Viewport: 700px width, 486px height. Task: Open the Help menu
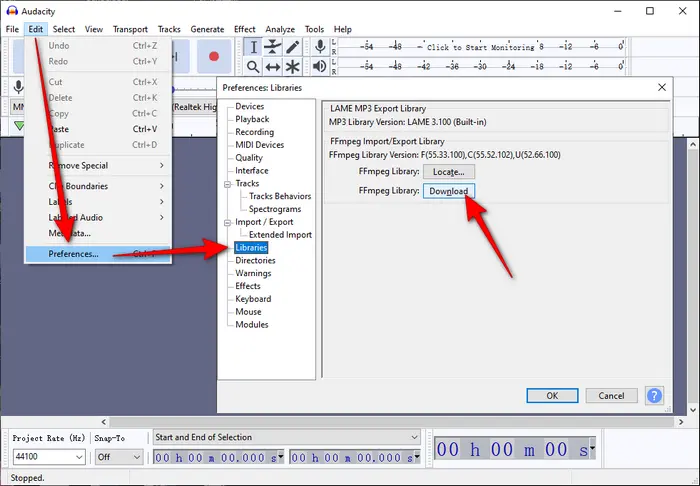click(x=342, y=29)
